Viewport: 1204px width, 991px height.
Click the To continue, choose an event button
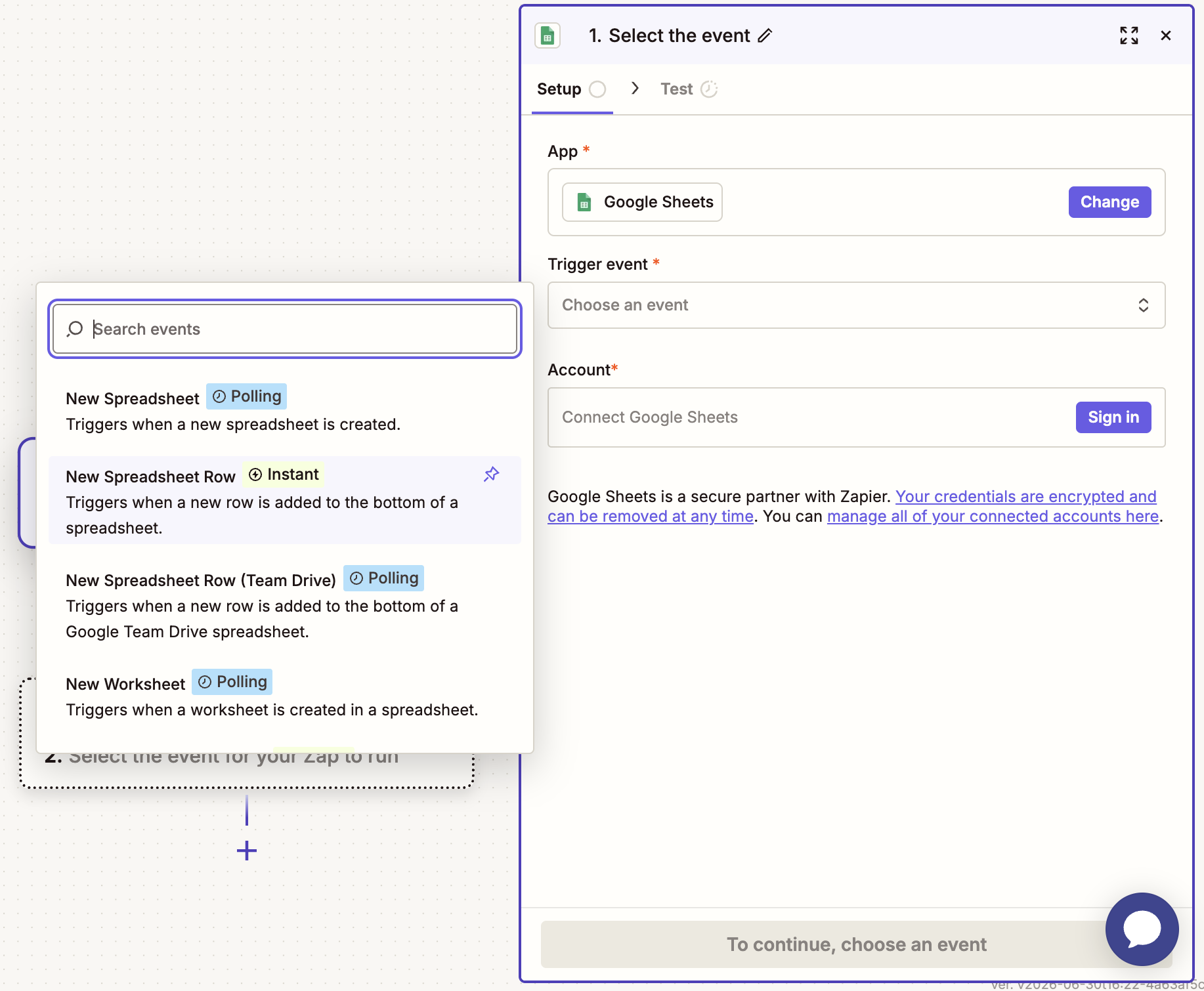[856, 944]
